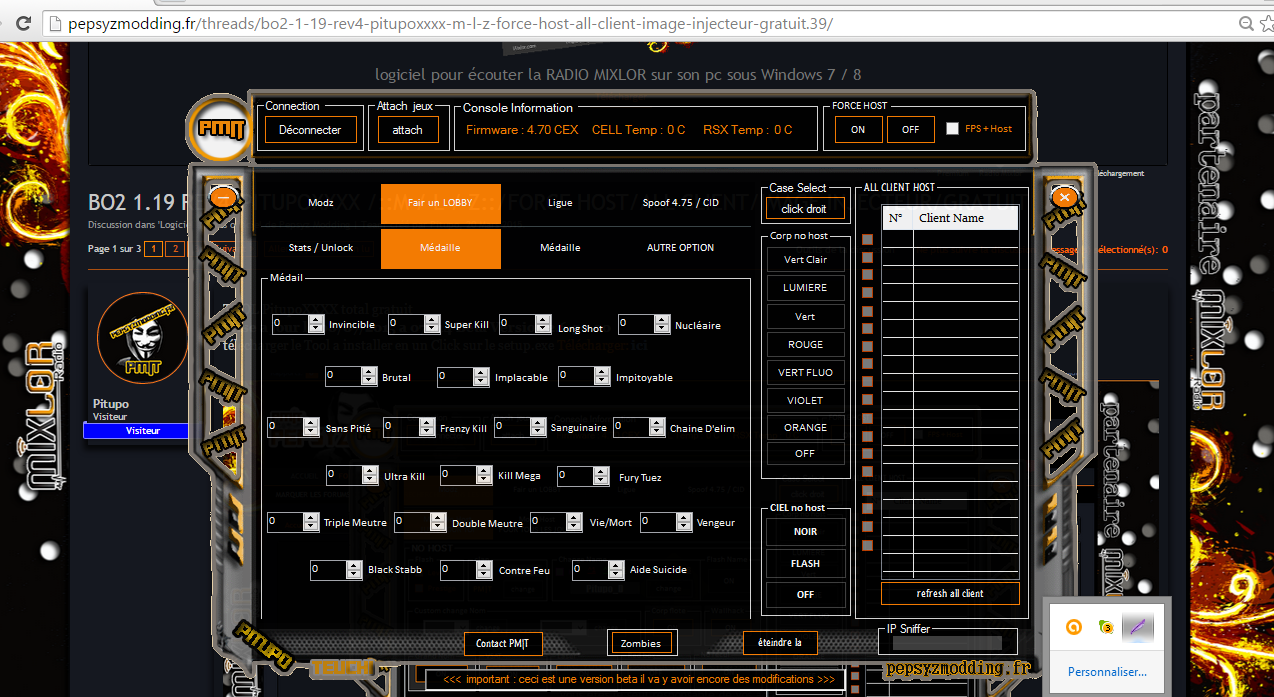The width and height of the screenshot is (1274, 697).
Task: Close the tool with the orange X button
Action: click(x=1064, y=197)
